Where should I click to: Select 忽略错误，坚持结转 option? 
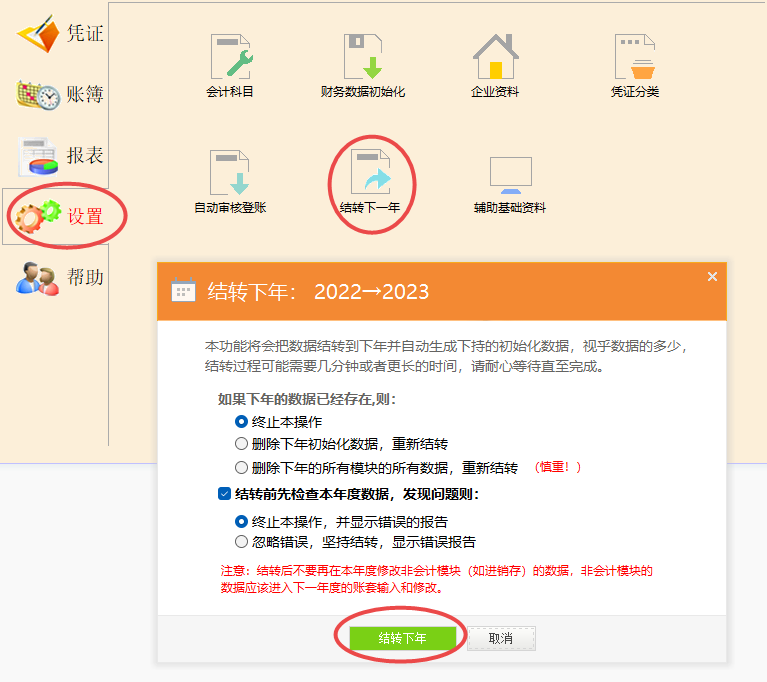356,542
